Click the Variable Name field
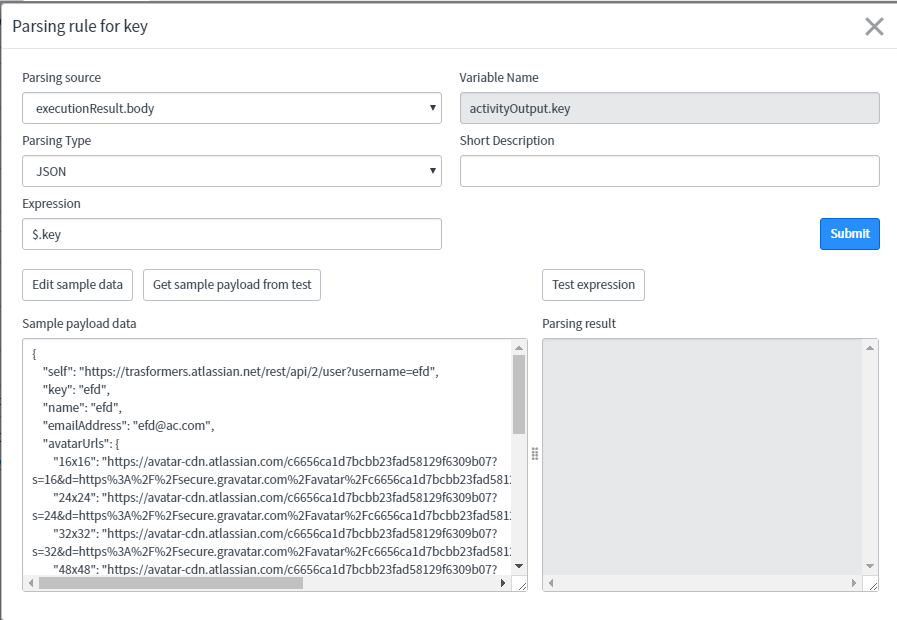The image size is (897, 620). (x=669, y=108)
